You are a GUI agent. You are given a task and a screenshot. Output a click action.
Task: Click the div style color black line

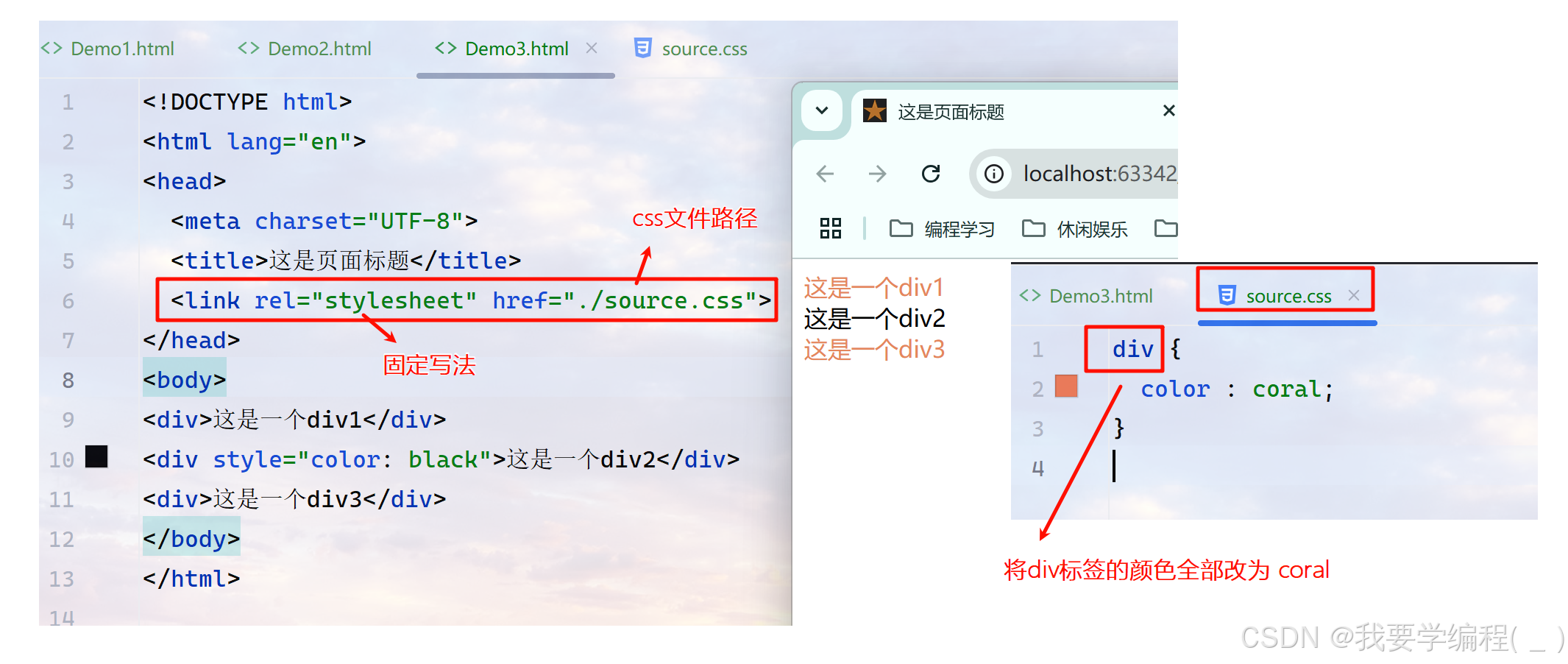441,459
